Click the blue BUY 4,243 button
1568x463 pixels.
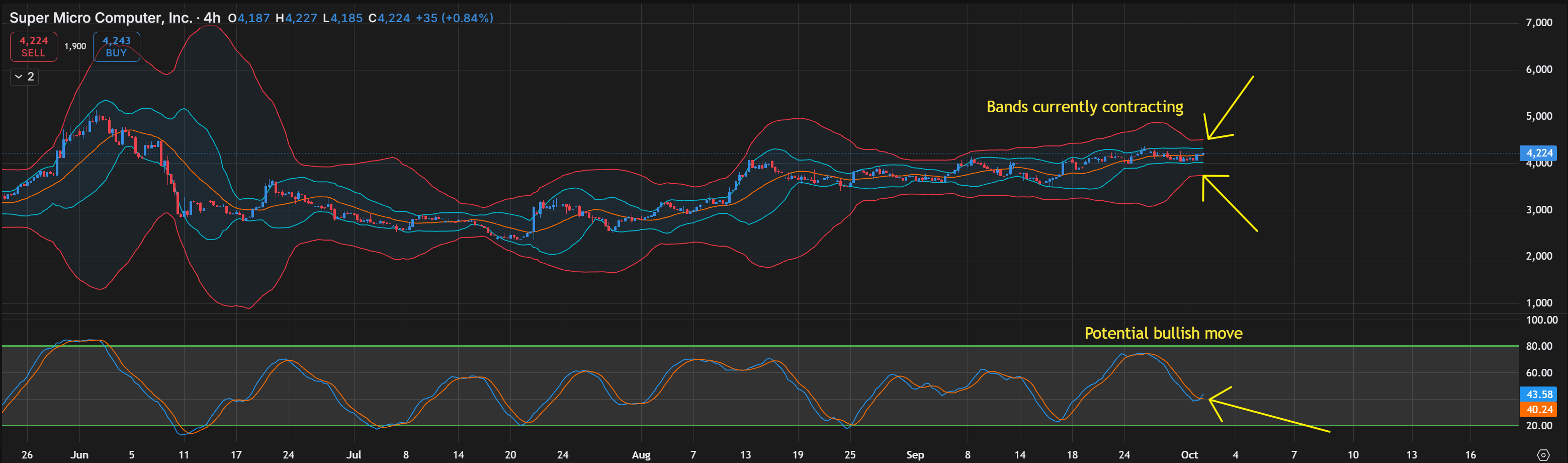[x=116, y=46]
